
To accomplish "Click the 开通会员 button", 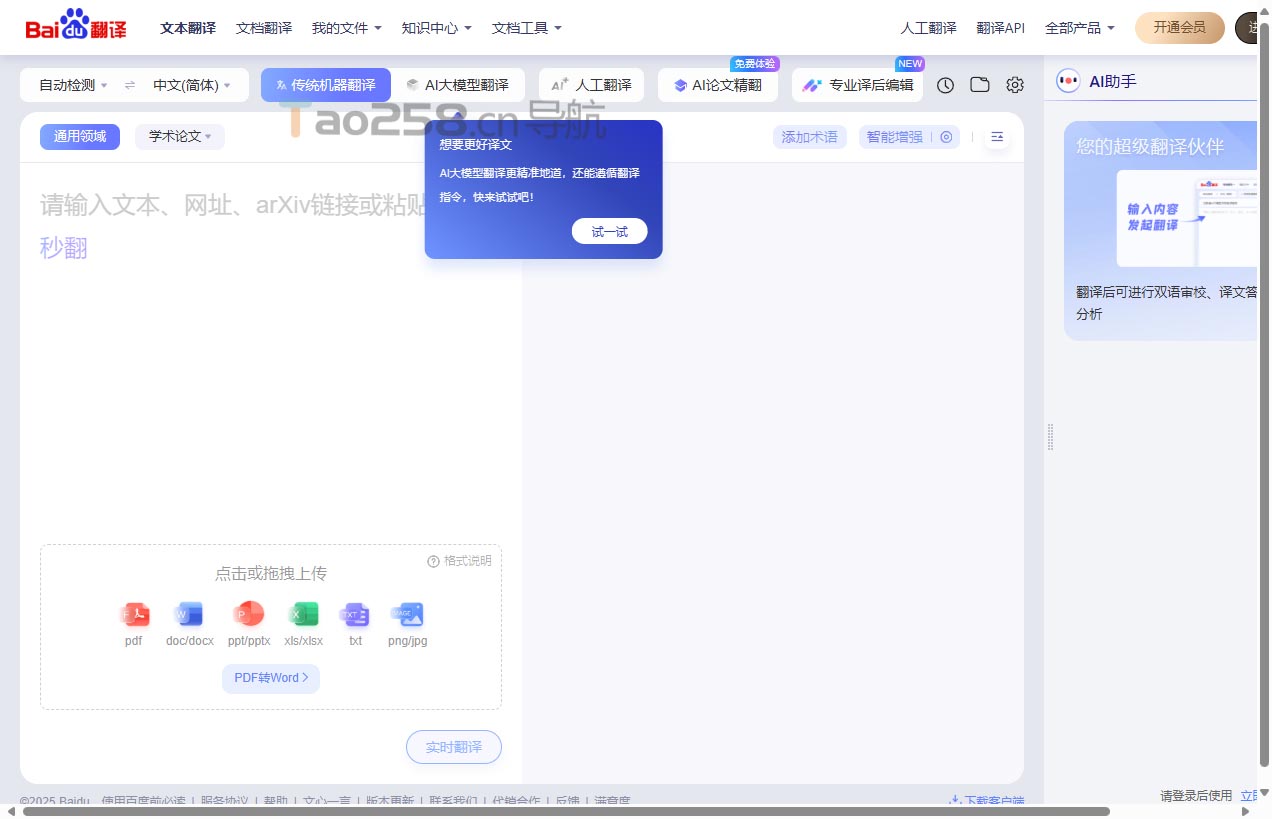I will [x=1180, y=28].
